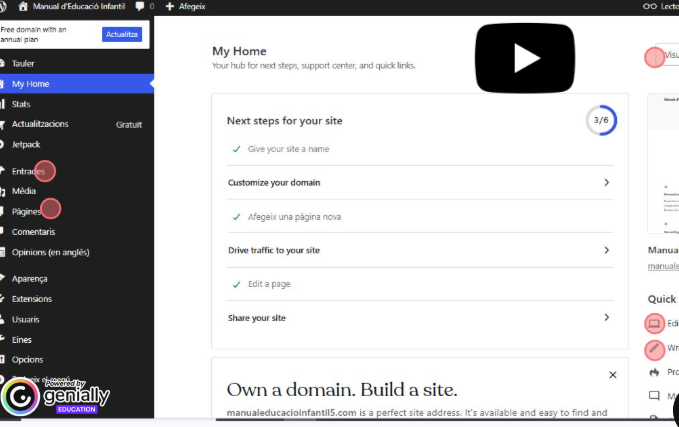
Task: Click the Gratuït plan label
Action: click(129, 125)
